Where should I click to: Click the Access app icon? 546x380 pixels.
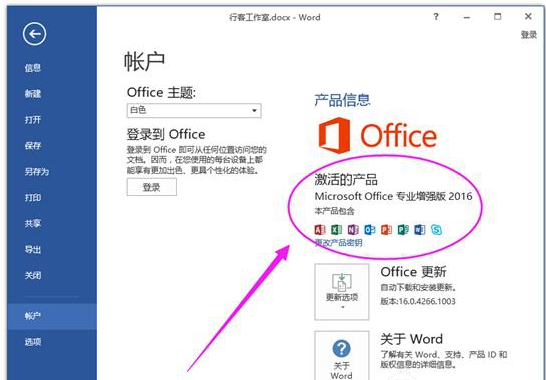coord(319,230)
